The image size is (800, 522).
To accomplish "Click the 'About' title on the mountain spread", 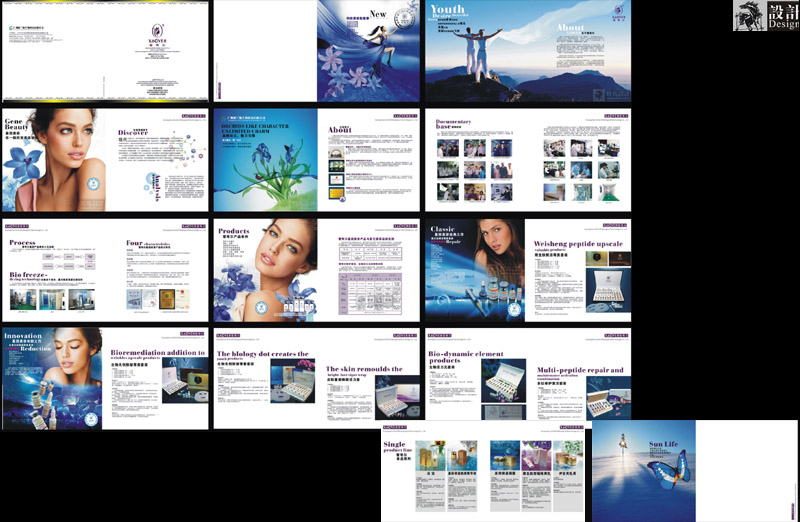I will [570, 27].
